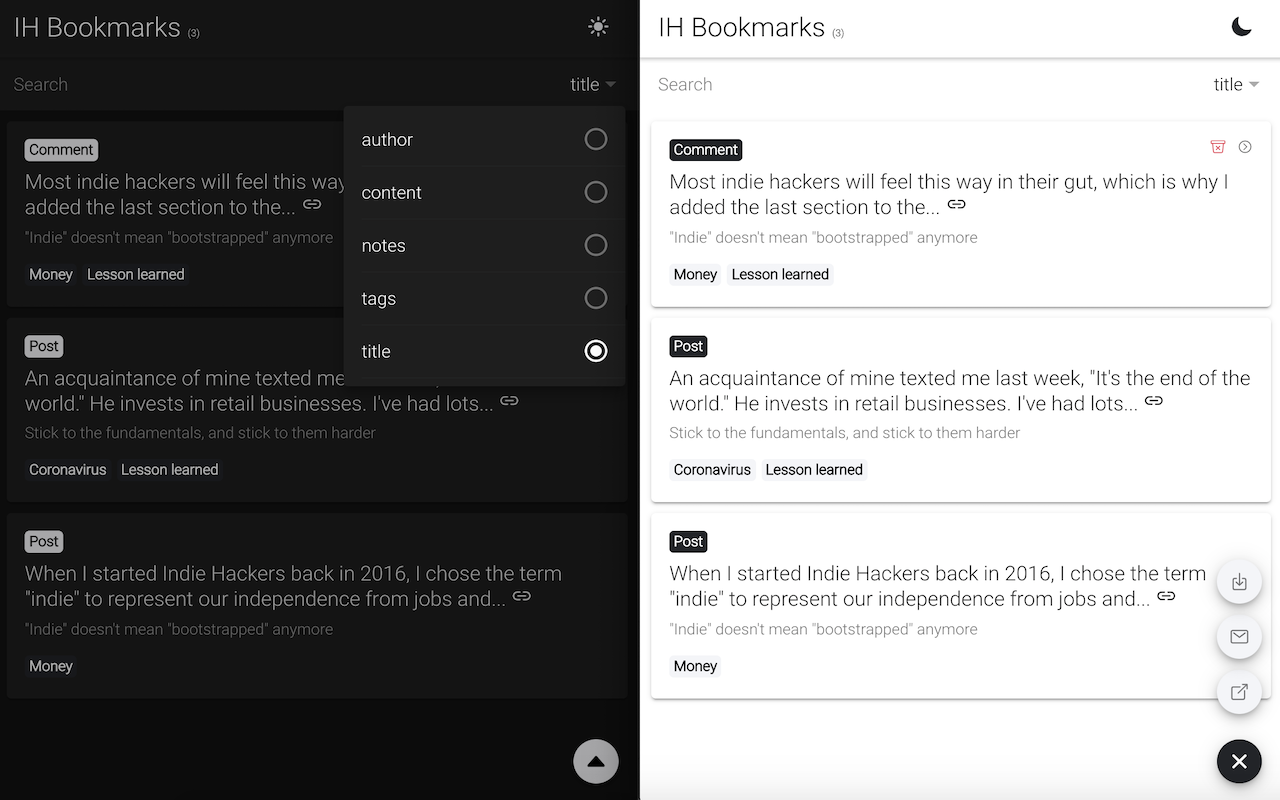The width and height of the screenshot is (1280, 800).
Task: Open Comment bookmark details arrow icon
Action: 1245,147
